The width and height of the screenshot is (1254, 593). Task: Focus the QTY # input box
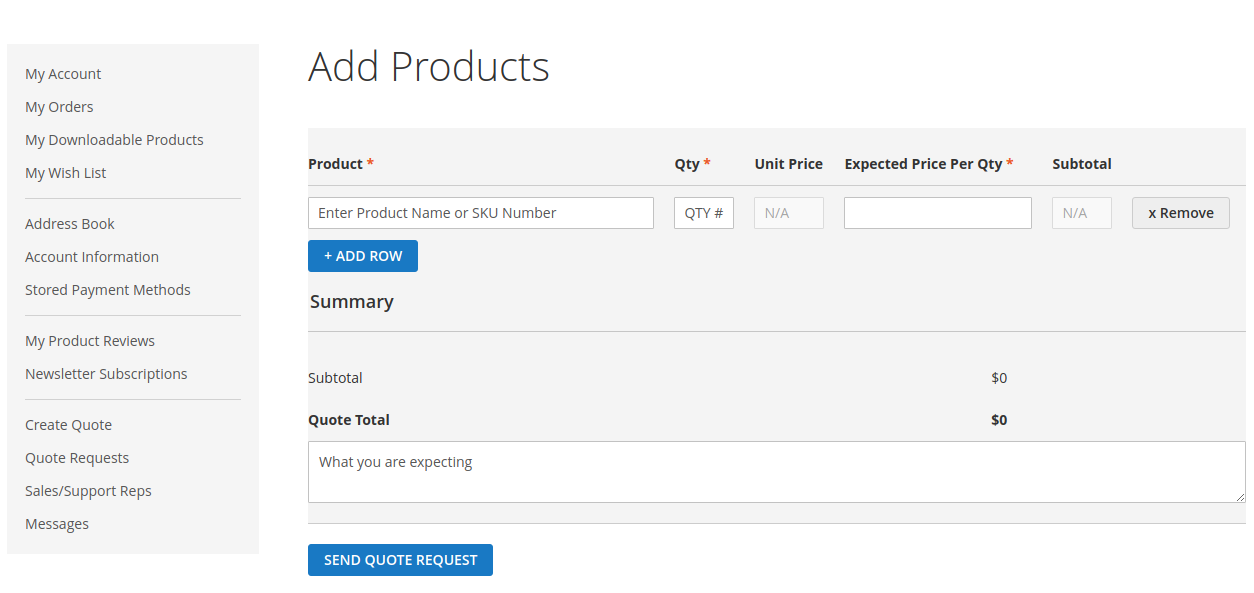tap(703, 213)
